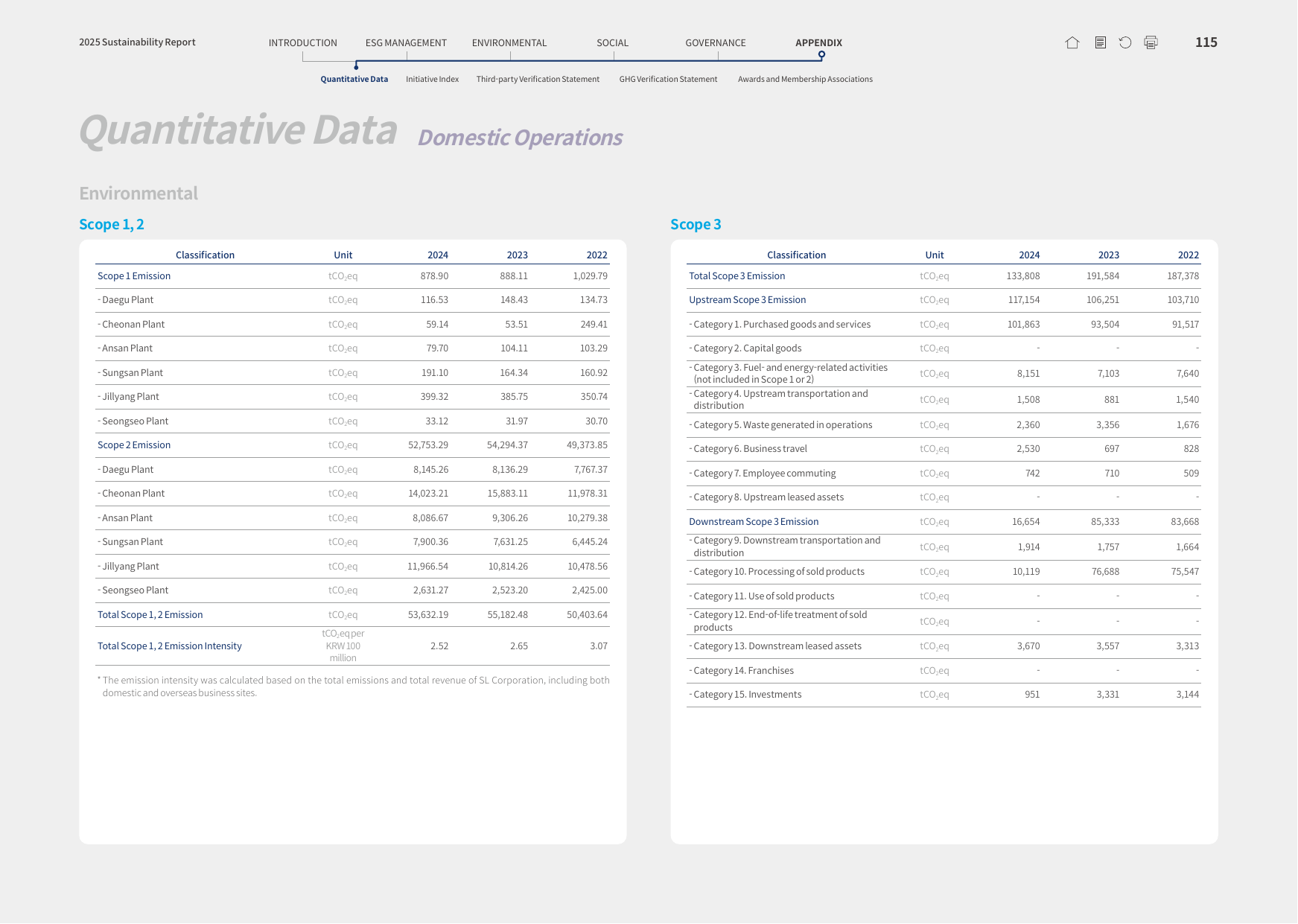Viewport: 1298px width, 924px height.
Task: Click the Scope 1, 2 heading
Action: coord(112,225)
